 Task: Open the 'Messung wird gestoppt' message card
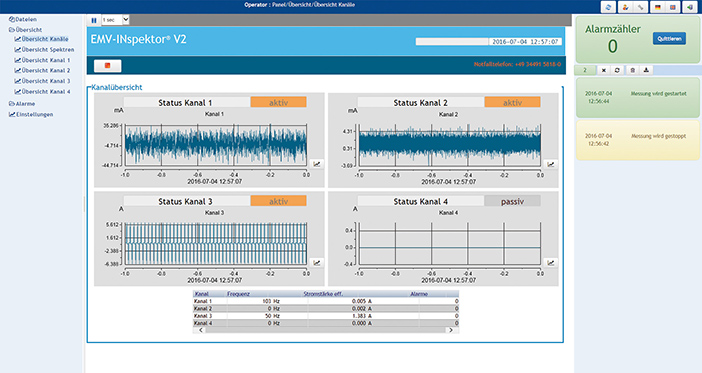(x=638, y=140)
